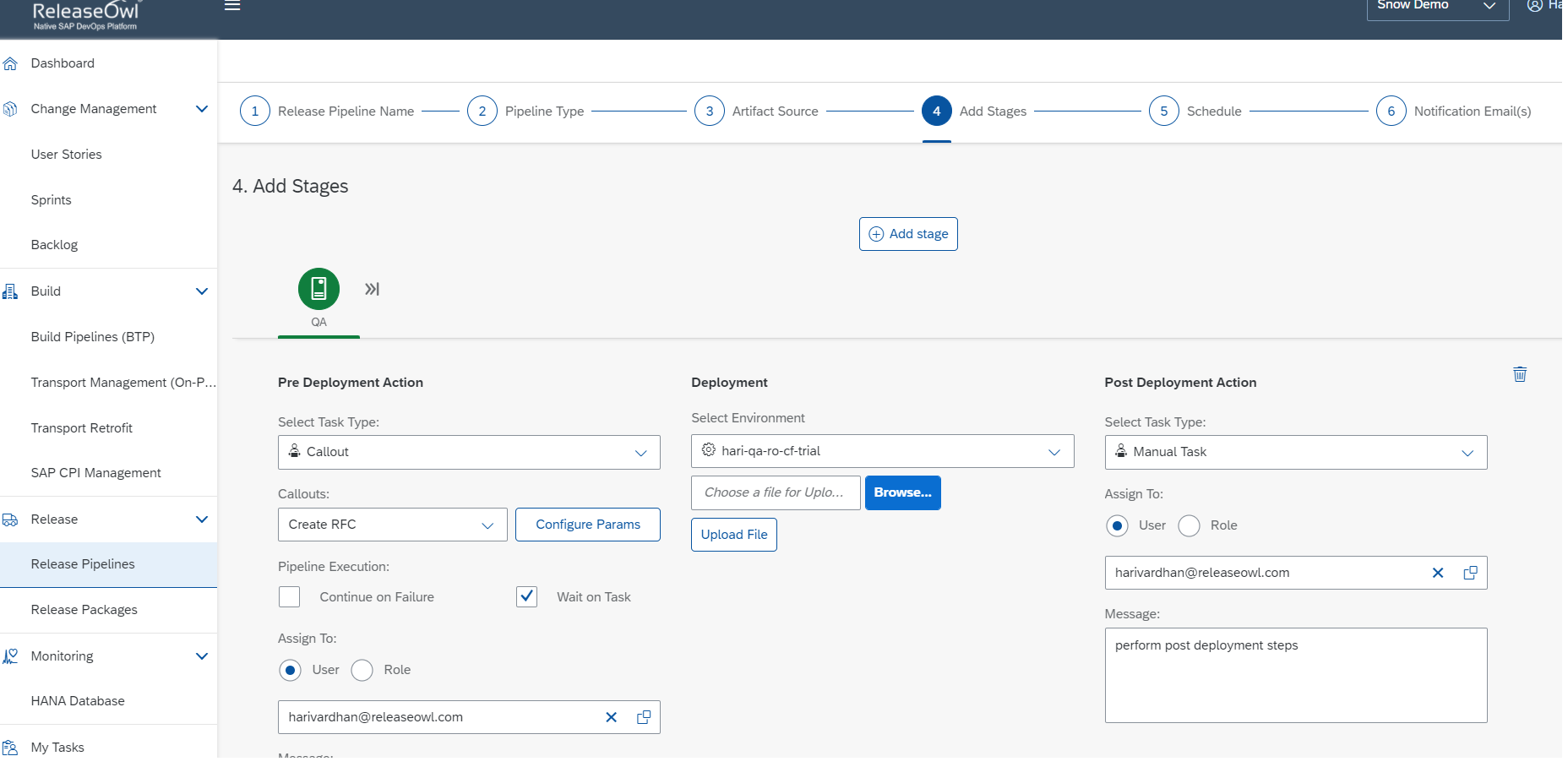Select Role radio under Post Deployment Action

1189,525
